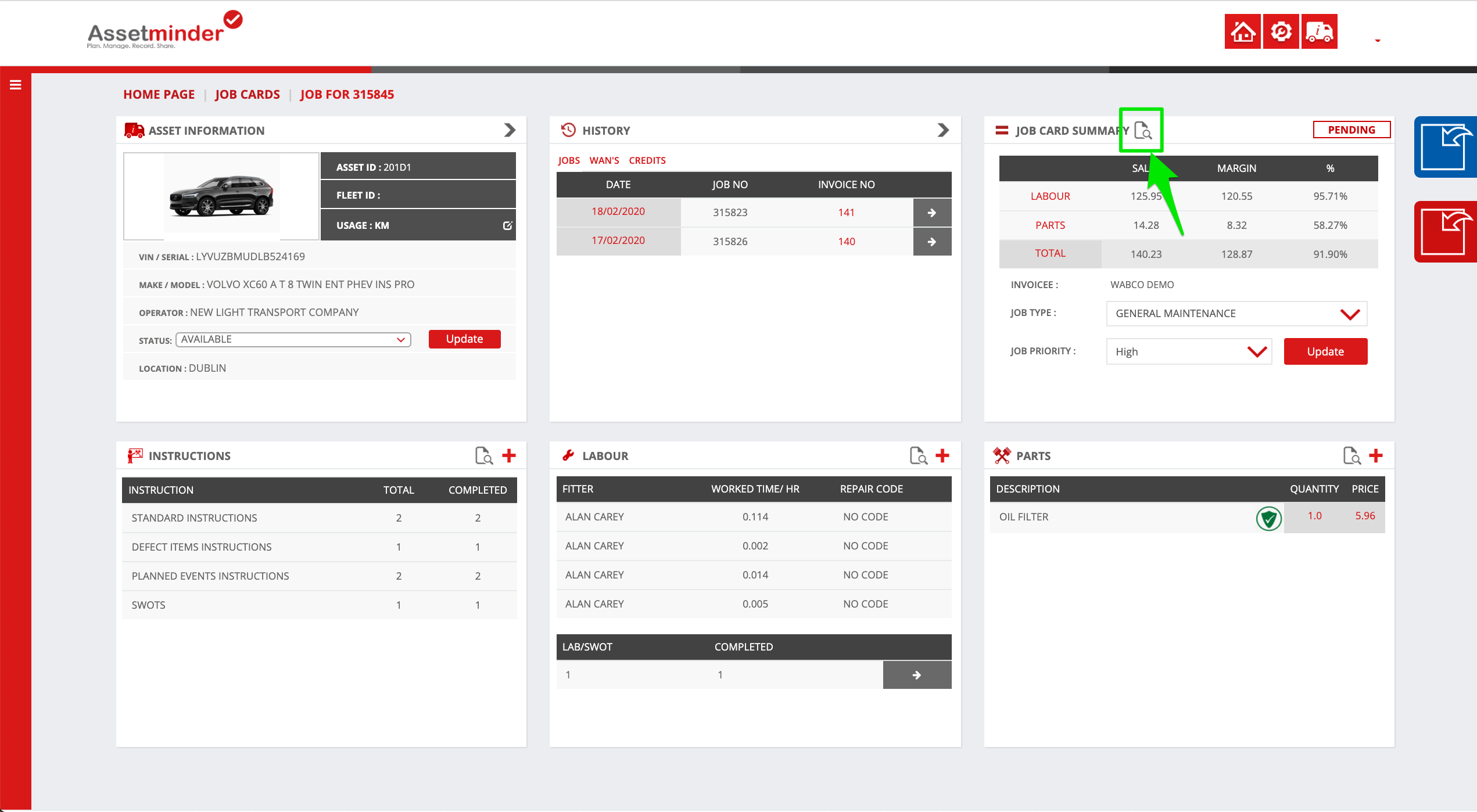Click job number 315823 cell
1477x812 pixels.
coord(730,213)
